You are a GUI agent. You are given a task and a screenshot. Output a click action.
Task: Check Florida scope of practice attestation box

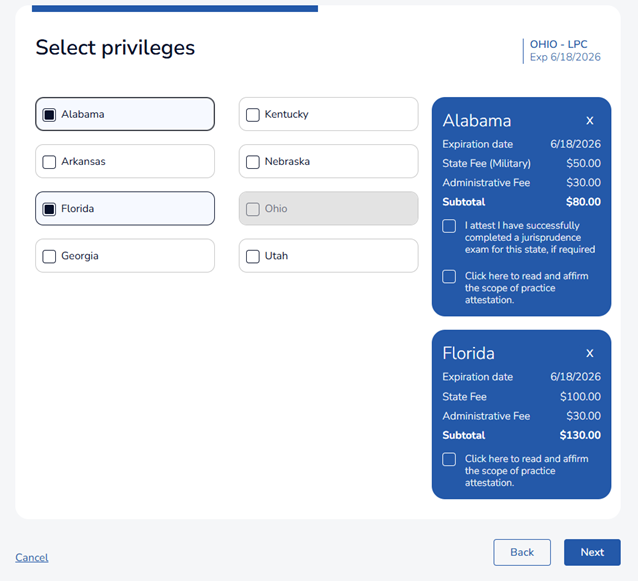click(449, 459)
